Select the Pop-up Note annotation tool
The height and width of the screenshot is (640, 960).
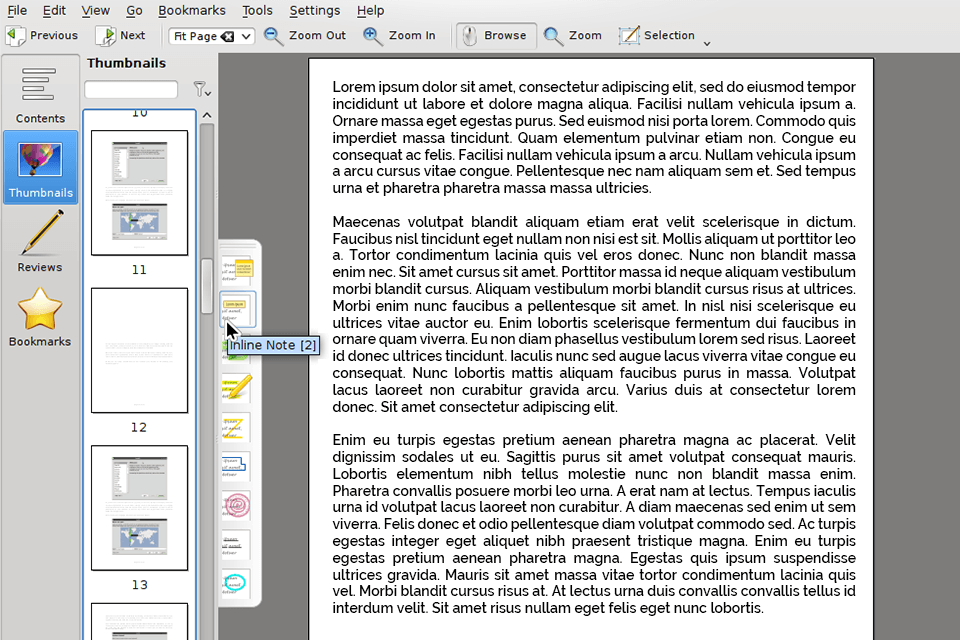click(238, 266)
